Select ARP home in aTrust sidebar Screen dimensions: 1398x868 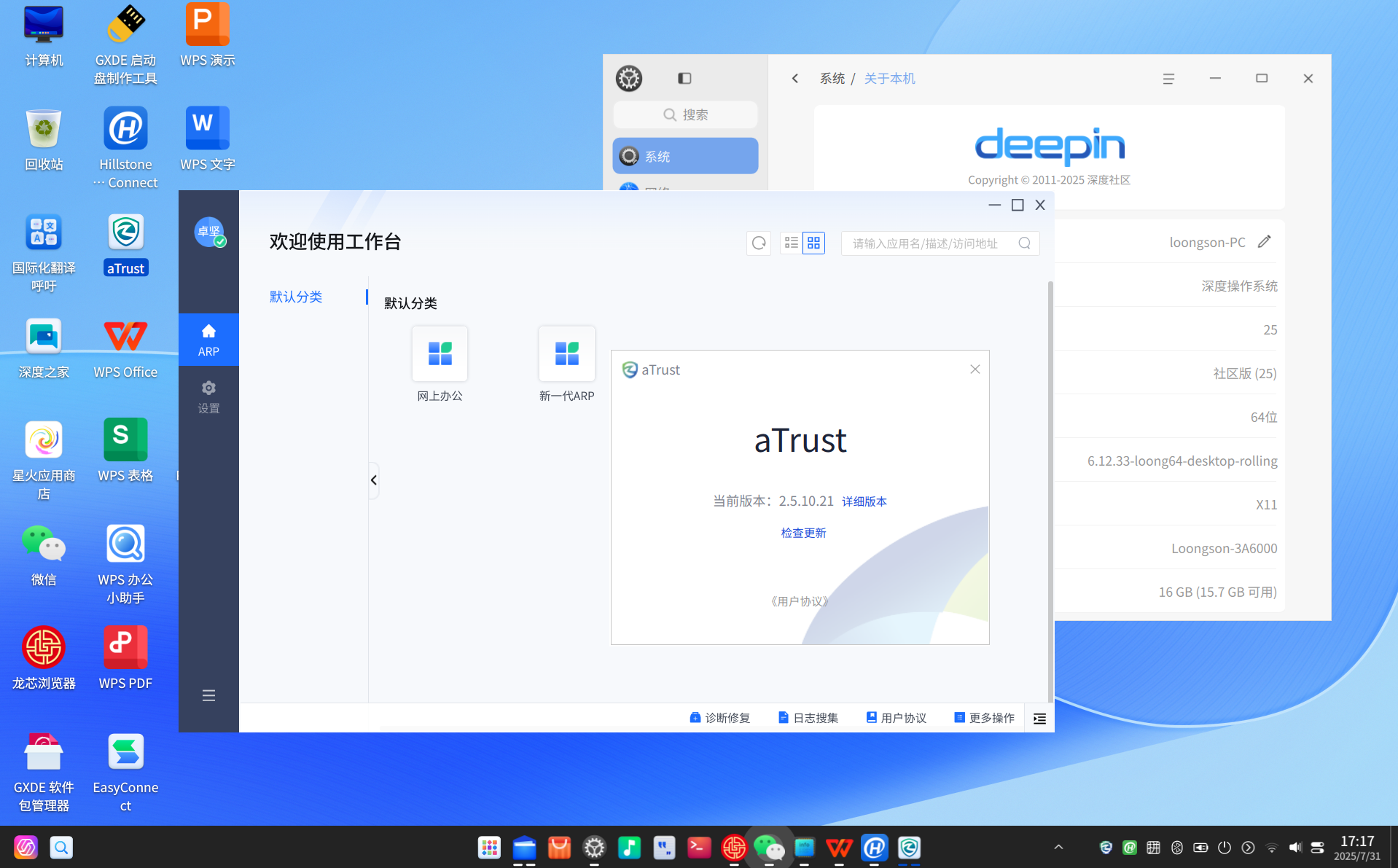pyautogui.click(x=208, y=340)
